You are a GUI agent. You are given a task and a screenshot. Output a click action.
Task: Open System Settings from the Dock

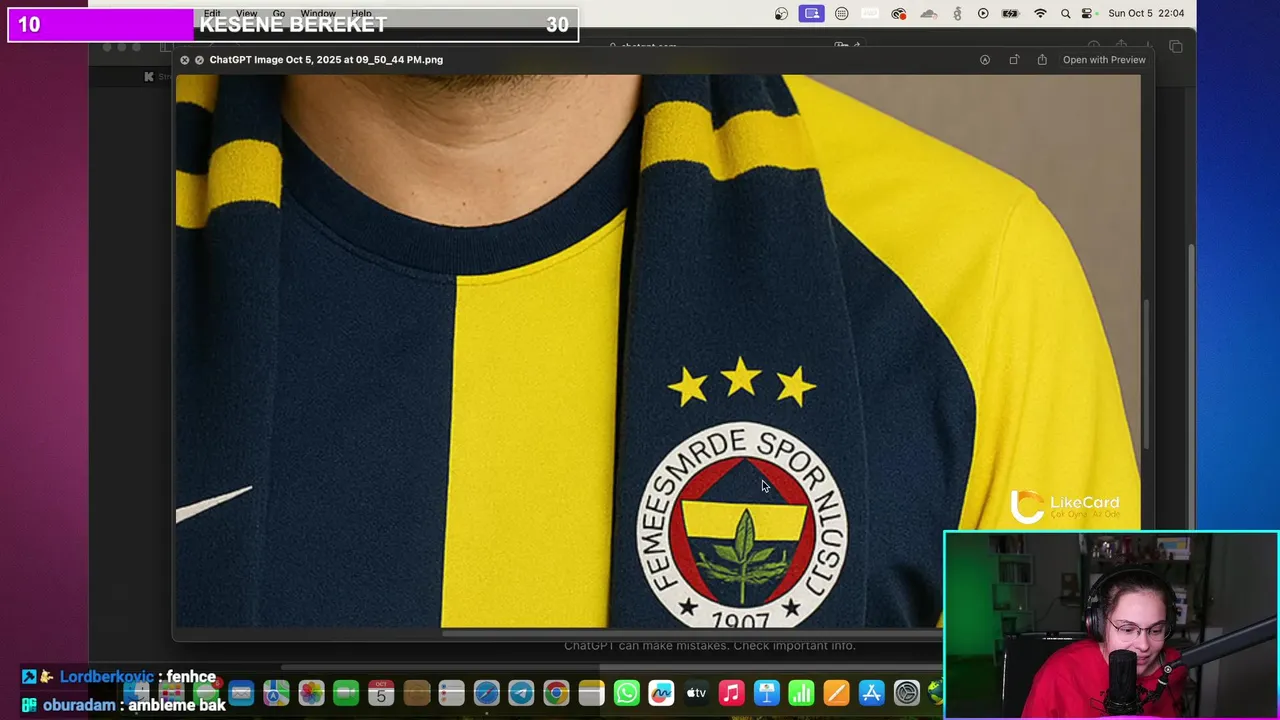[906, 693]
